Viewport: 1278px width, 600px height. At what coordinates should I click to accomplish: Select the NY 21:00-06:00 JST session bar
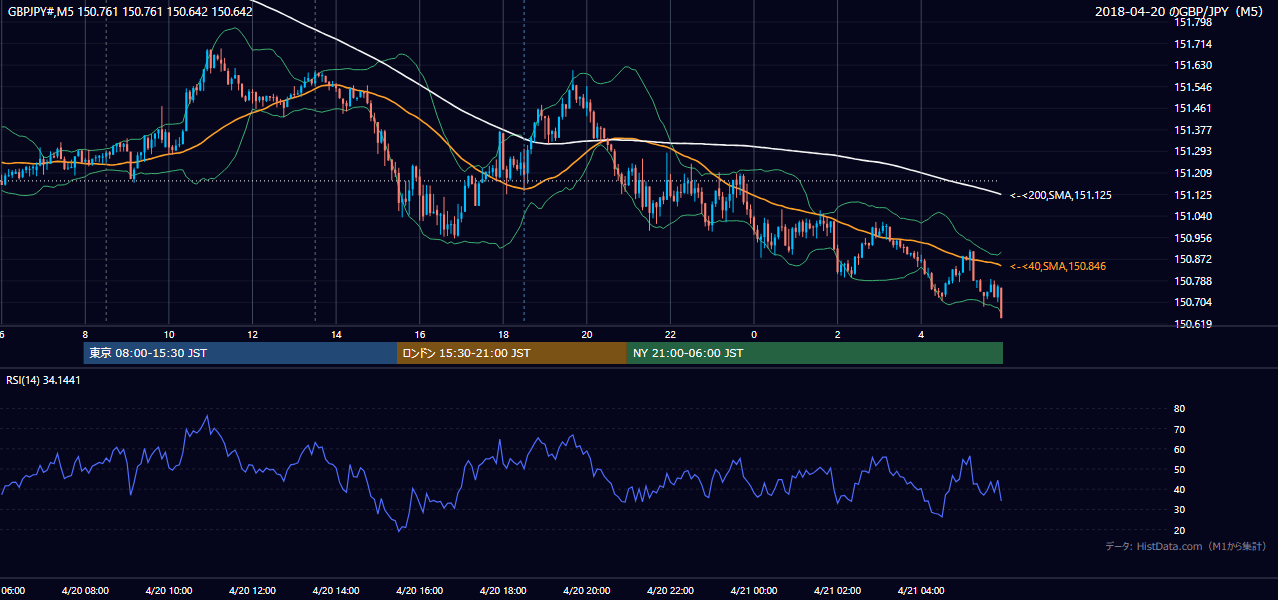click(x=815, y=353)
